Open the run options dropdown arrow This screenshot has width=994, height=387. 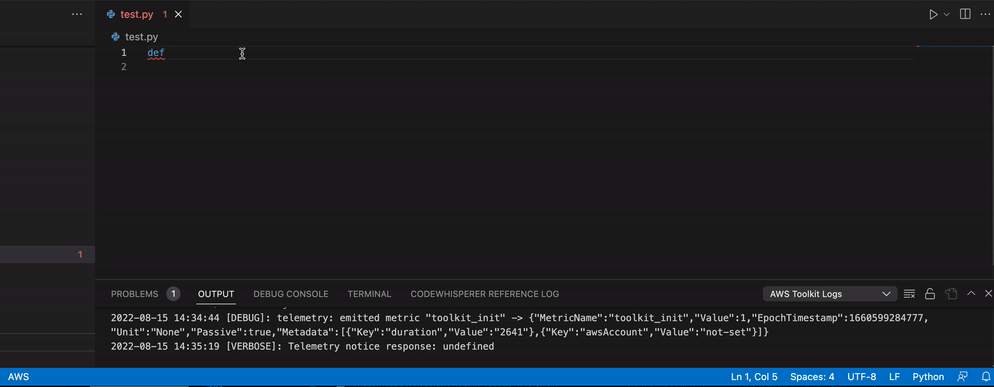coord(947,14)
